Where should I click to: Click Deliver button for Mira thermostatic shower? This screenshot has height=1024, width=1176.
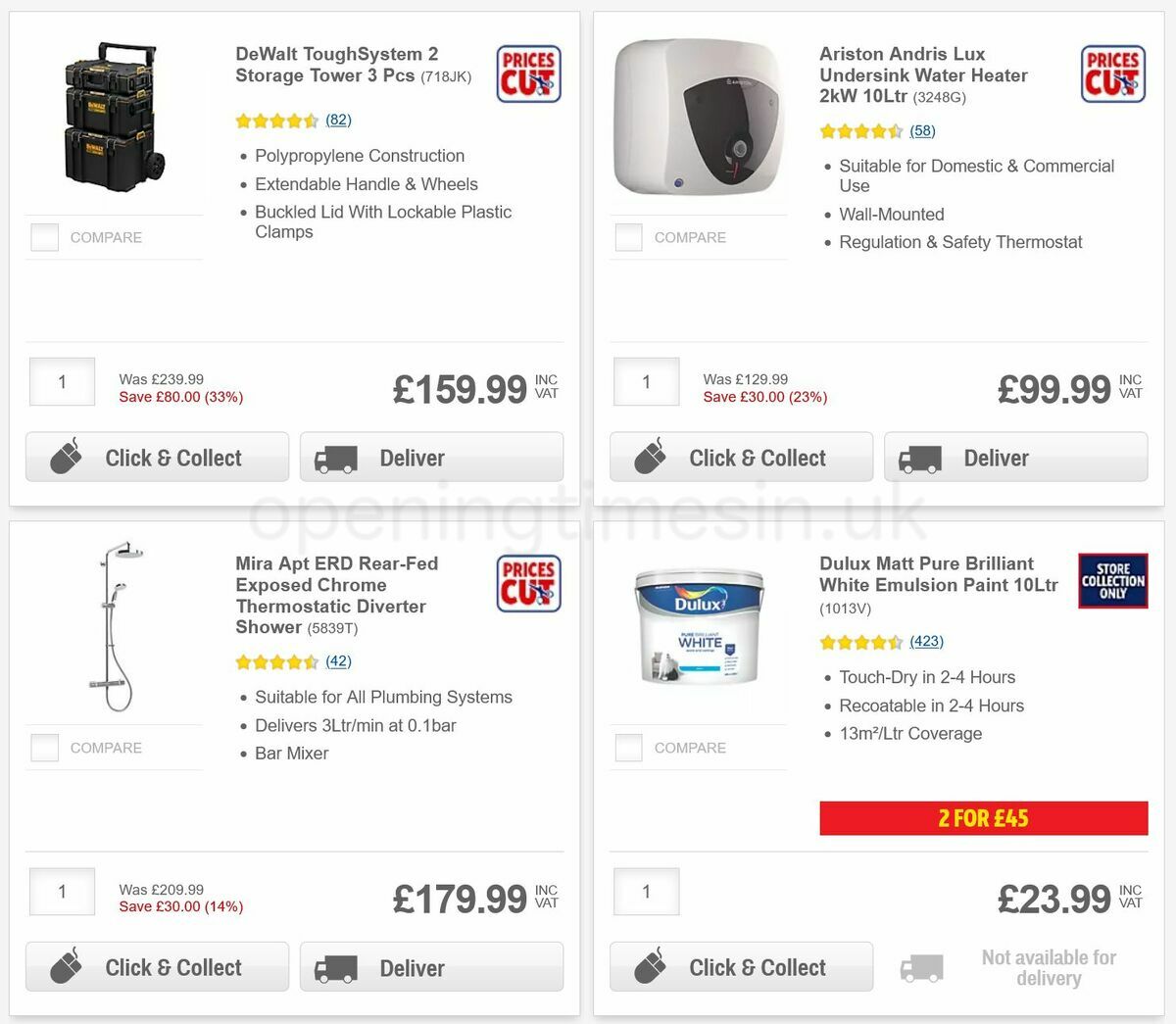431,966
